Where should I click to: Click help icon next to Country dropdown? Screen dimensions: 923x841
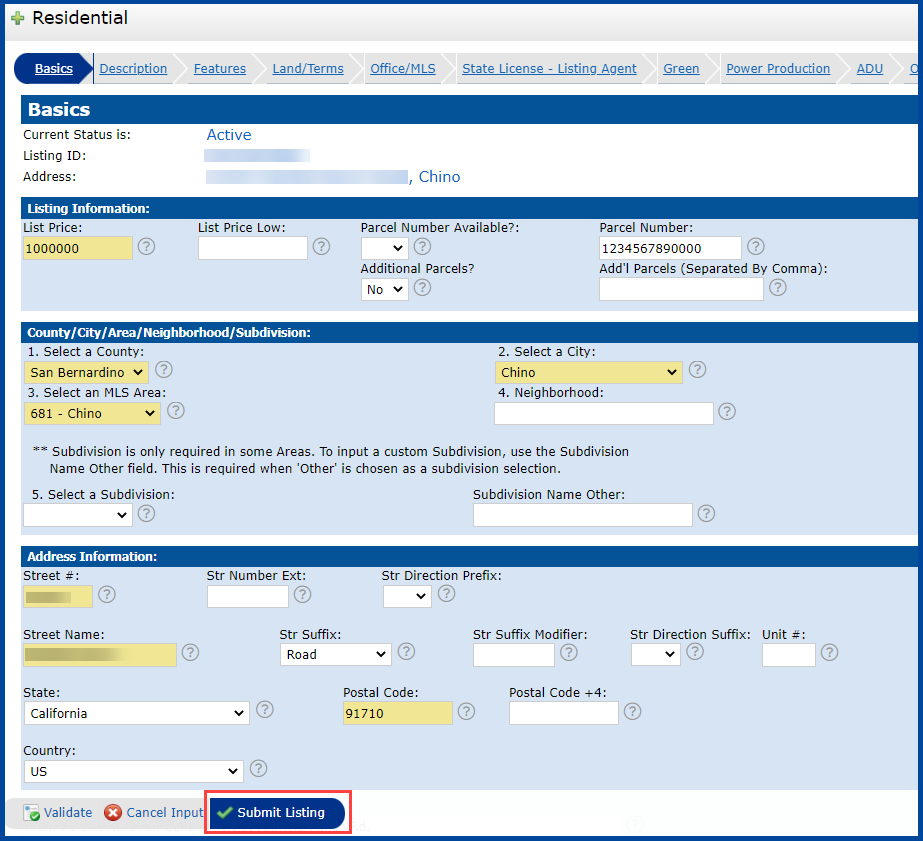(x=258, y=769)
